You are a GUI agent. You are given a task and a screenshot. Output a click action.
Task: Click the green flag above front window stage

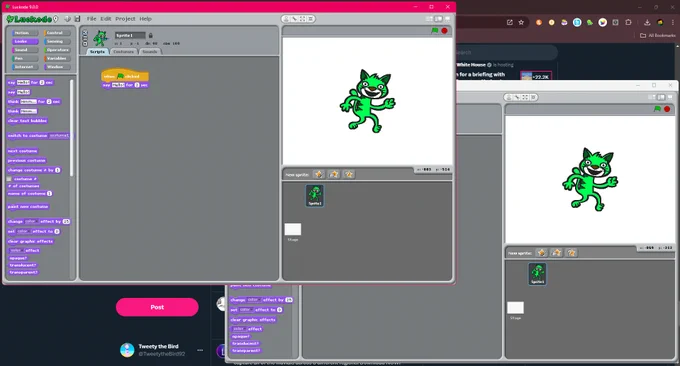[x=435, y=30]
